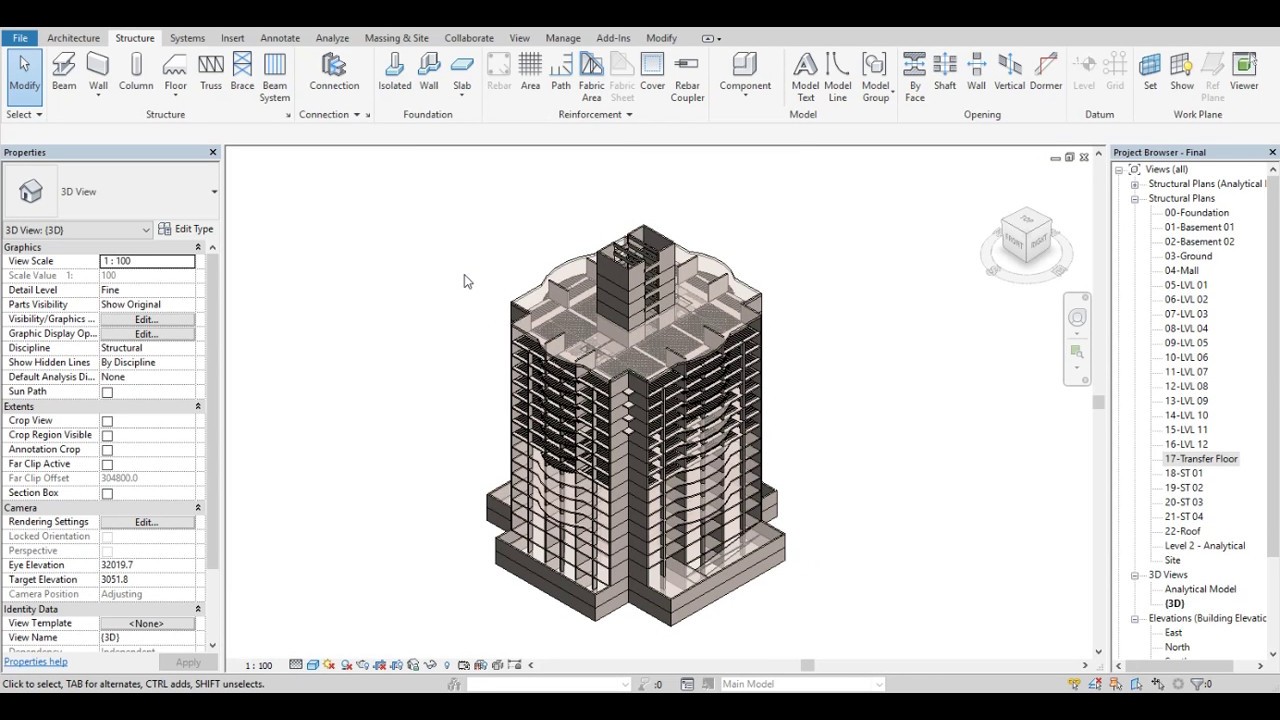Switch to the Systems ribbon tab
This screenshot has height=720, width=1280.
pos(187,38)
